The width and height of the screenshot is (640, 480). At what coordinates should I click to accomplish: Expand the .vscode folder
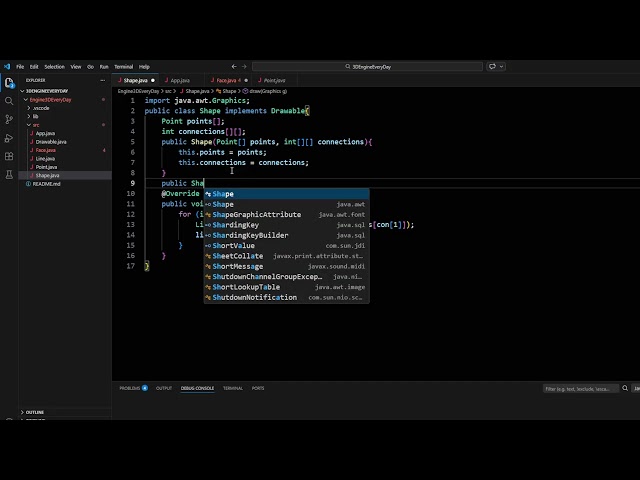tap(40, 108)
